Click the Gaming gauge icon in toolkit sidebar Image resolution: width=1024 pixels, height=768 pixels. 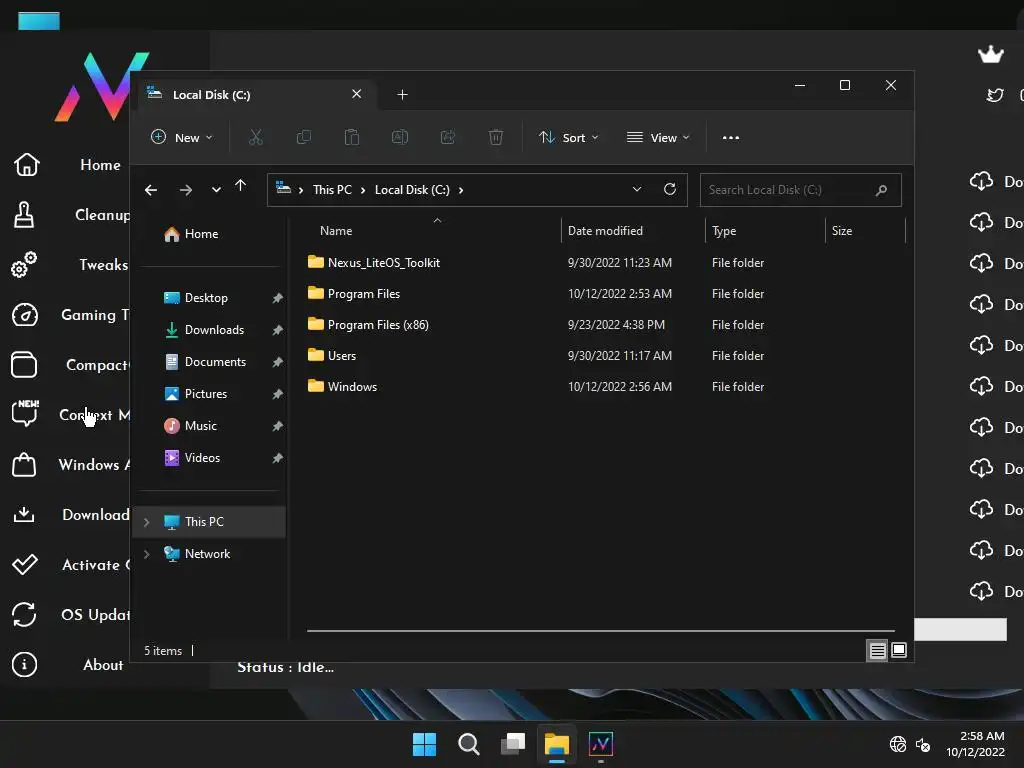(25, 315)
